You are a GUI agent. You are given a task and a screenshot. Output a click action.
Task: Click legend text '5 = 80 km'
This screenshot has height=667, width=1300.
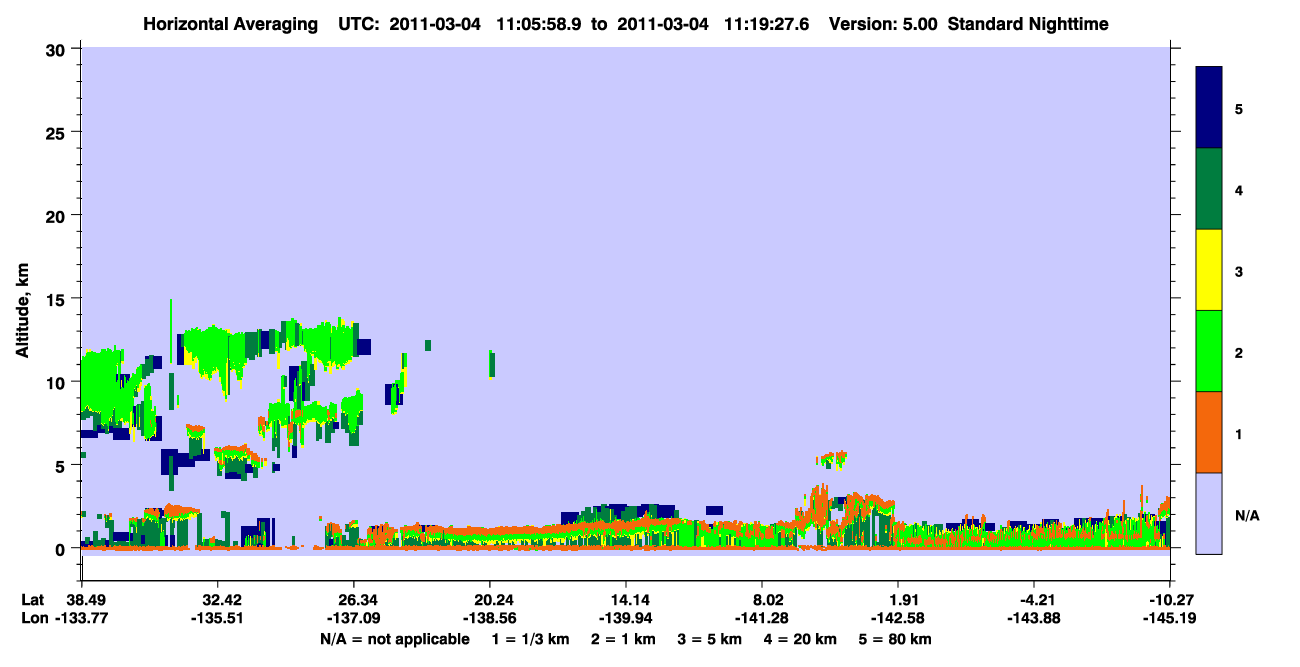point(895,639)
